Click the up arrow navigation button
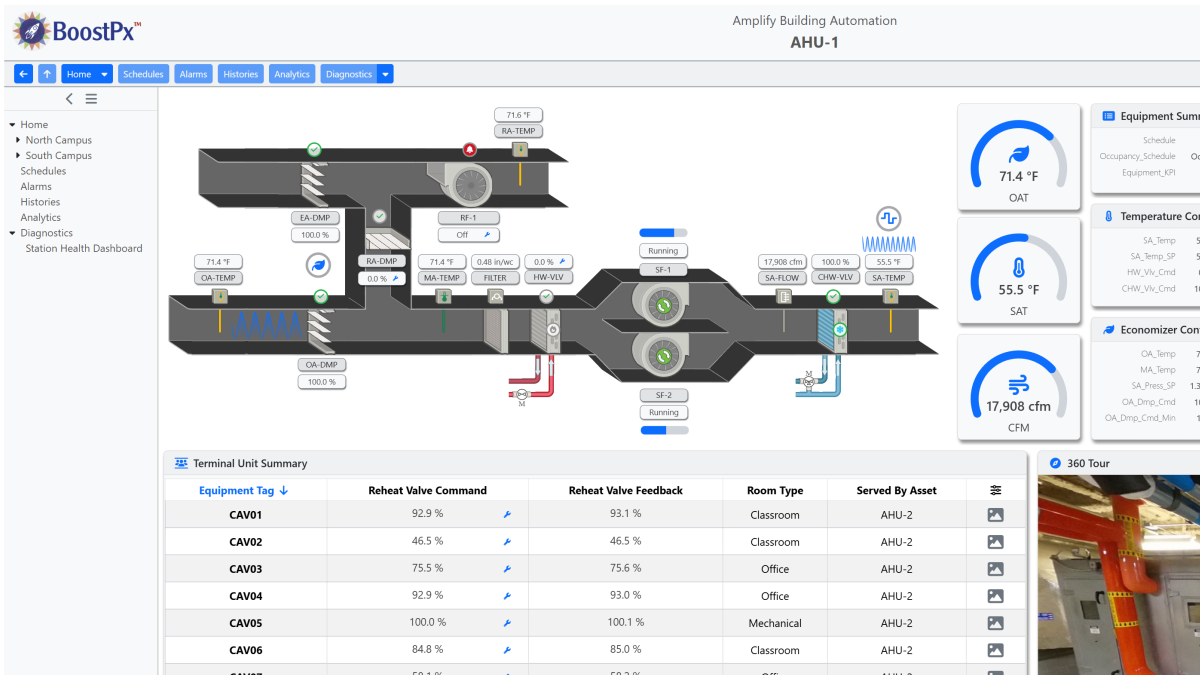This screenshot has width=1200, height=675. (47, 74)
